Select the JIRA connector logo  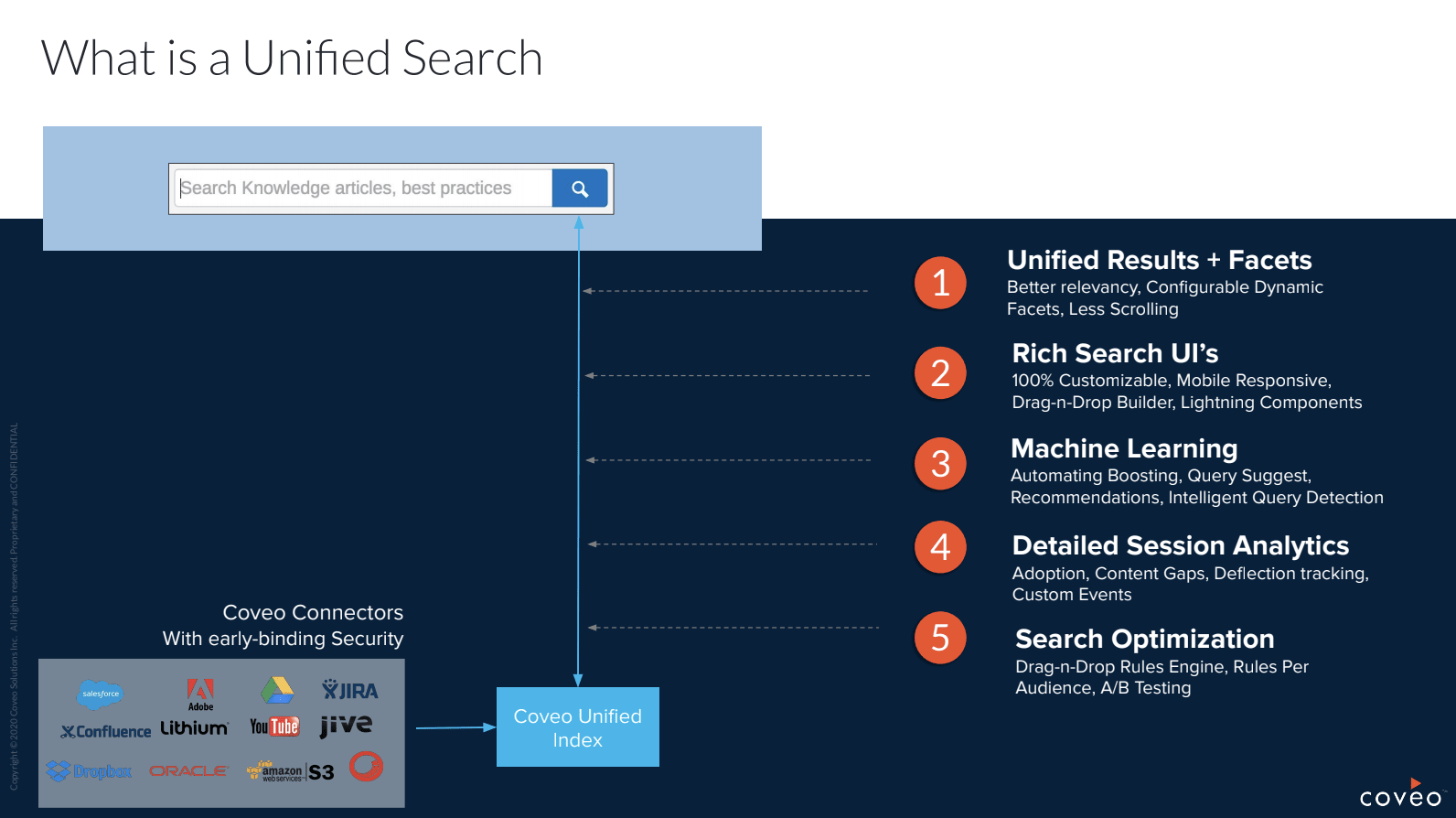tap(349, 691)
